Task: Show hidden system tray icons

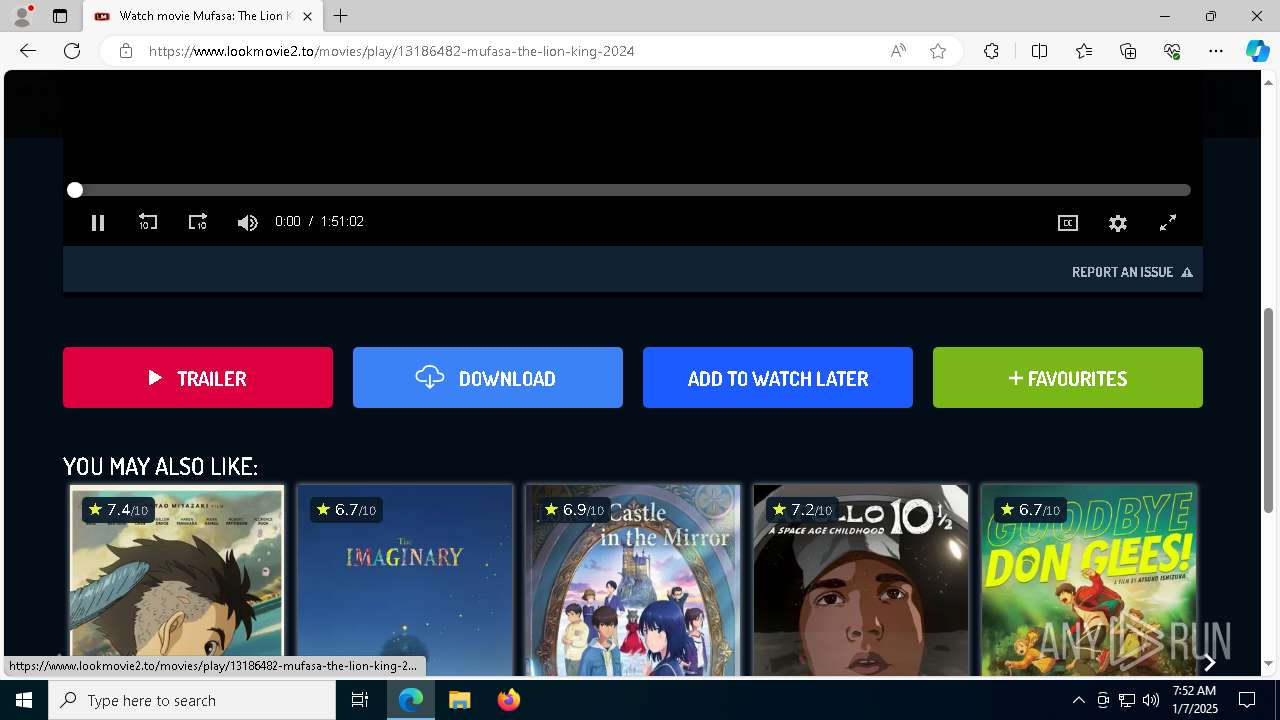Action: pos(1078,700)
